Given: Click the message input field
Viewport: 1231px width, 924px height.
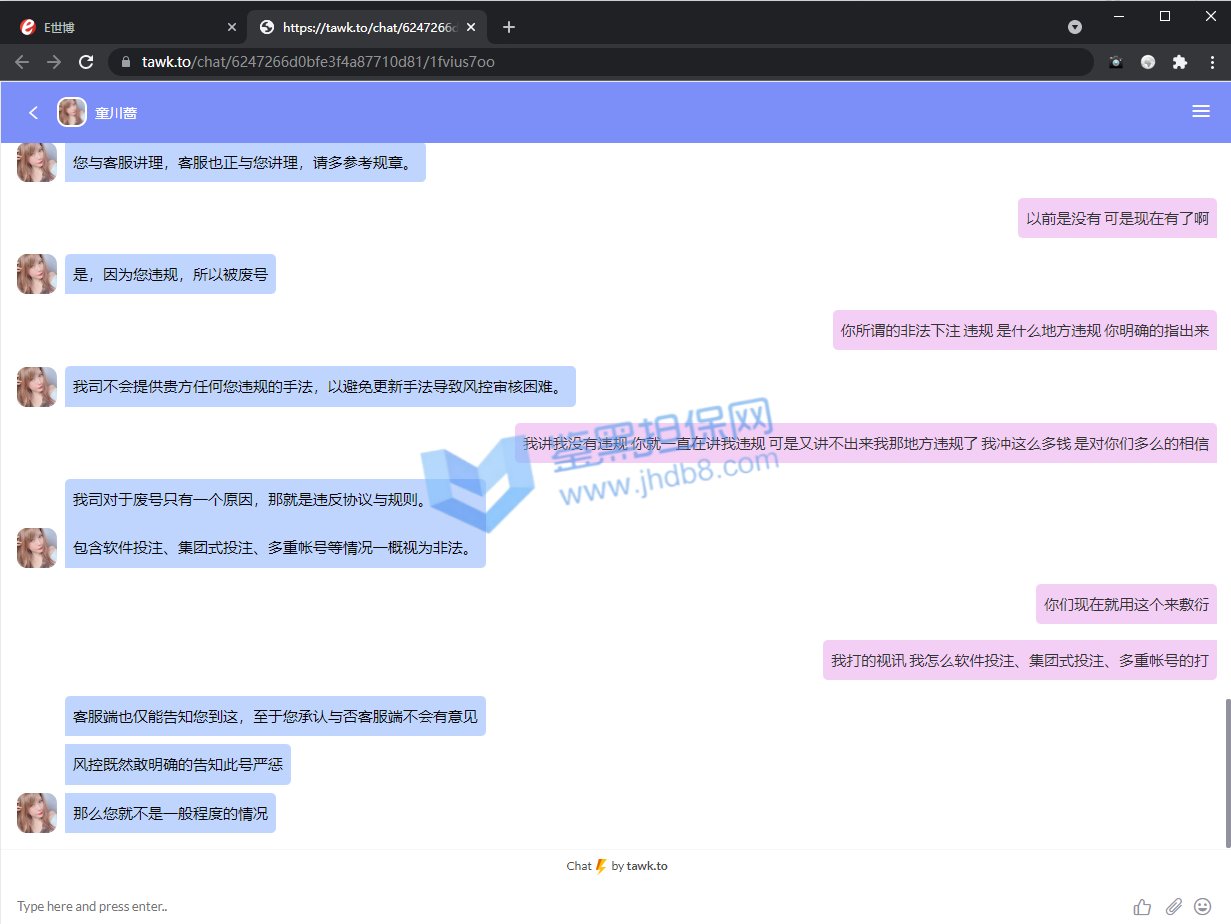Looking at the screenshot, I should click(x=500, y=906).
